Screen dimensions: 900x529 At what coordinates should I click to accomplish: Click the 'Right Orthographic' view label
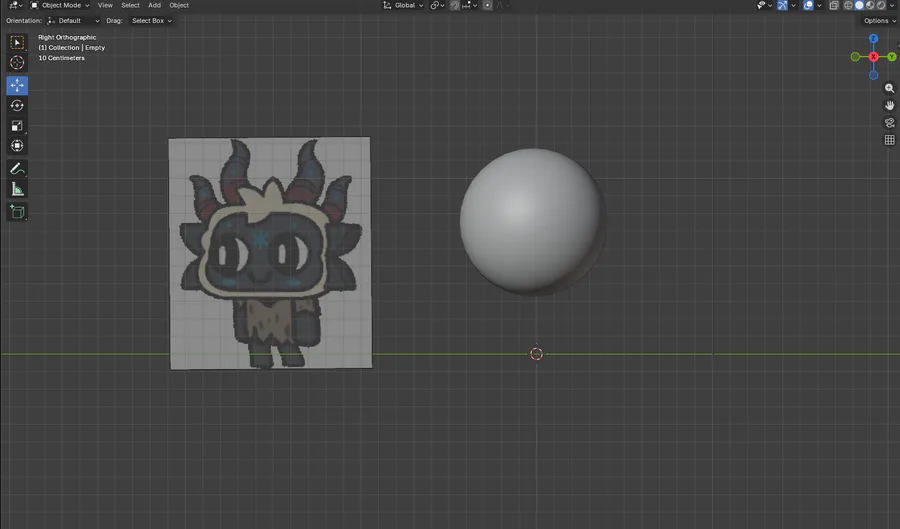point(67,37)
